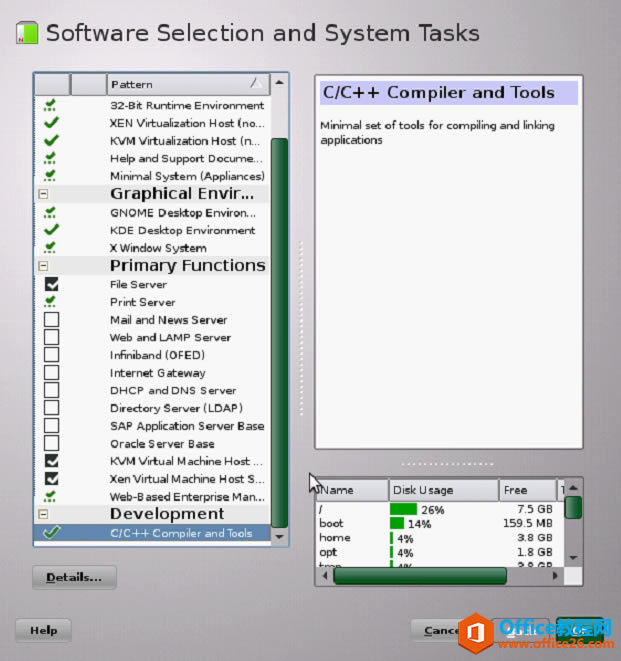Click C/C++ Compiler and Tools checkmark
621x661 pixels.
(51, 532)
